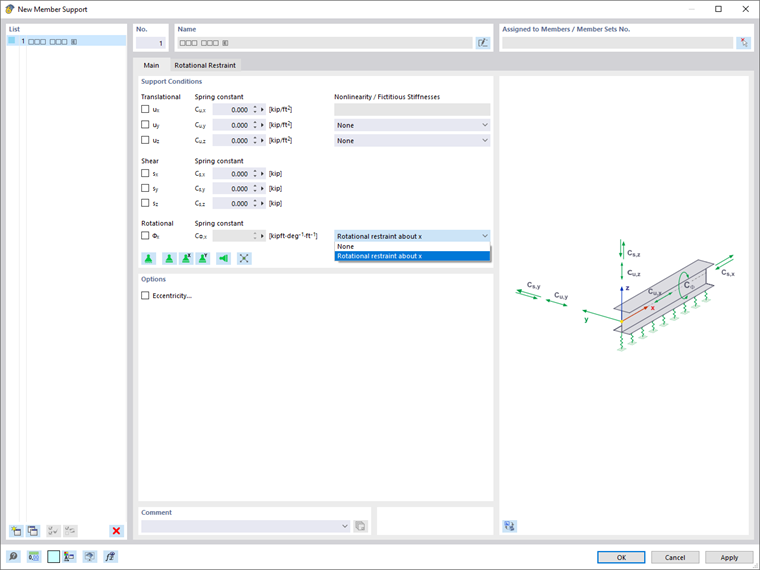
Task: Click the Cu,x spring constant value field
Action: [x=232, y=110]
